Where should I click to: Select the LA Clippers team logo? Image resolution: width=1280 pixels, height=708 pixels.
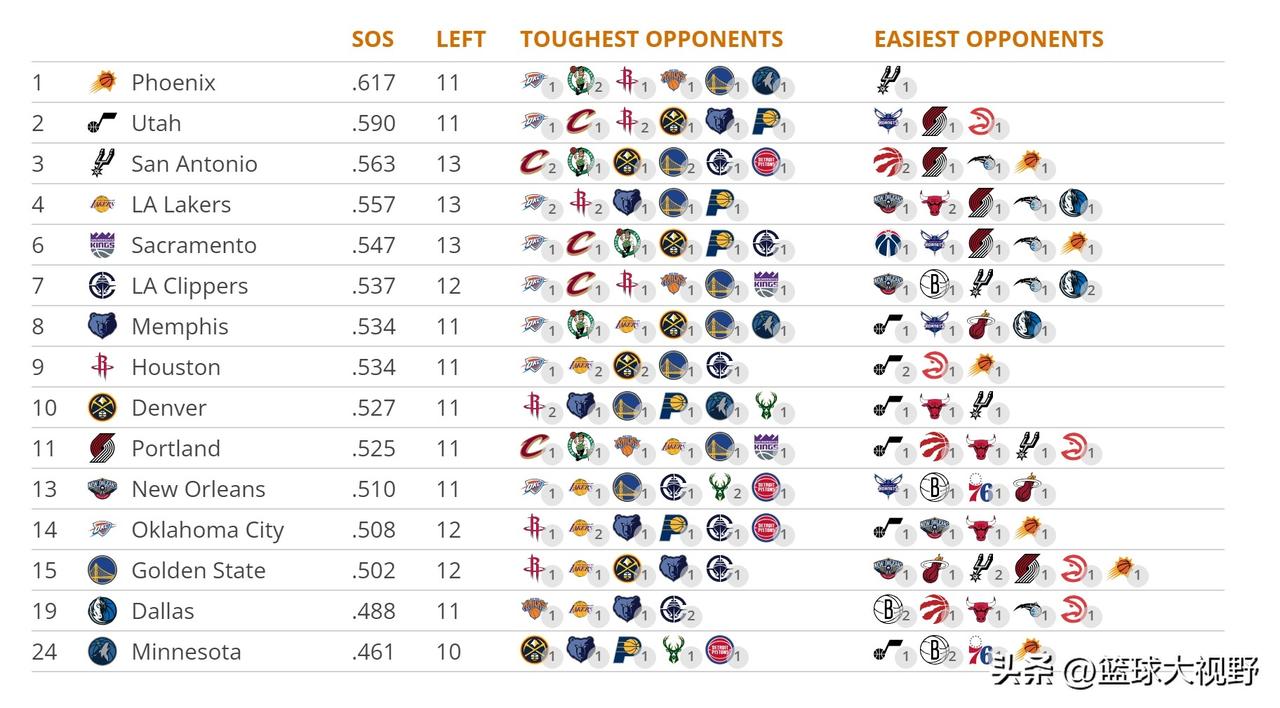(x=102, y=286)
